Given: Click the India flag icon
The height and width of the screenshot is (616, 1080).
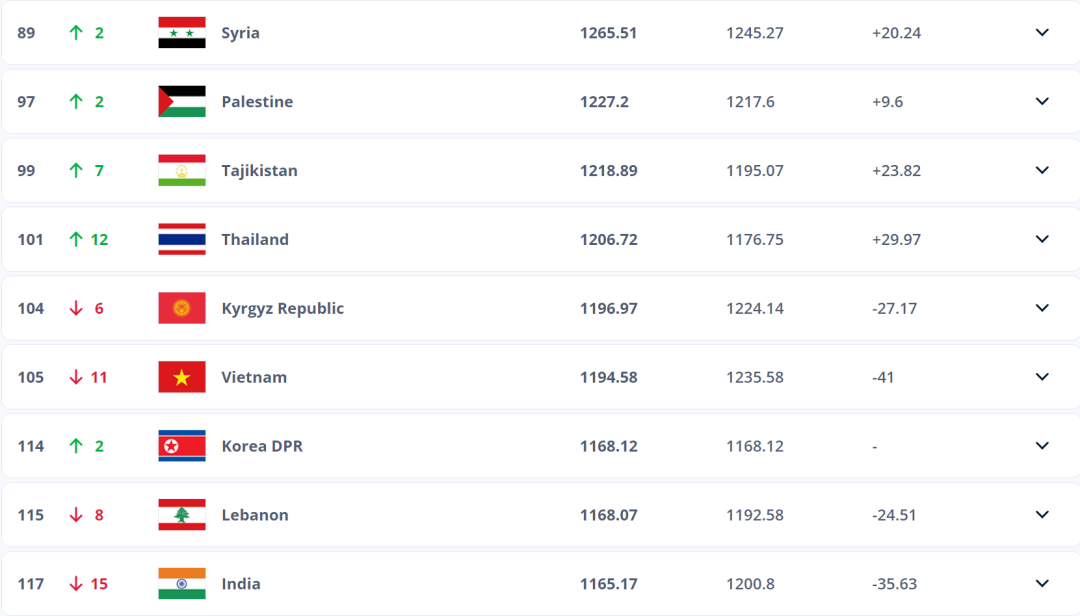Looking at the screenshot, I should pyautogui.click(x=182, y=584).
